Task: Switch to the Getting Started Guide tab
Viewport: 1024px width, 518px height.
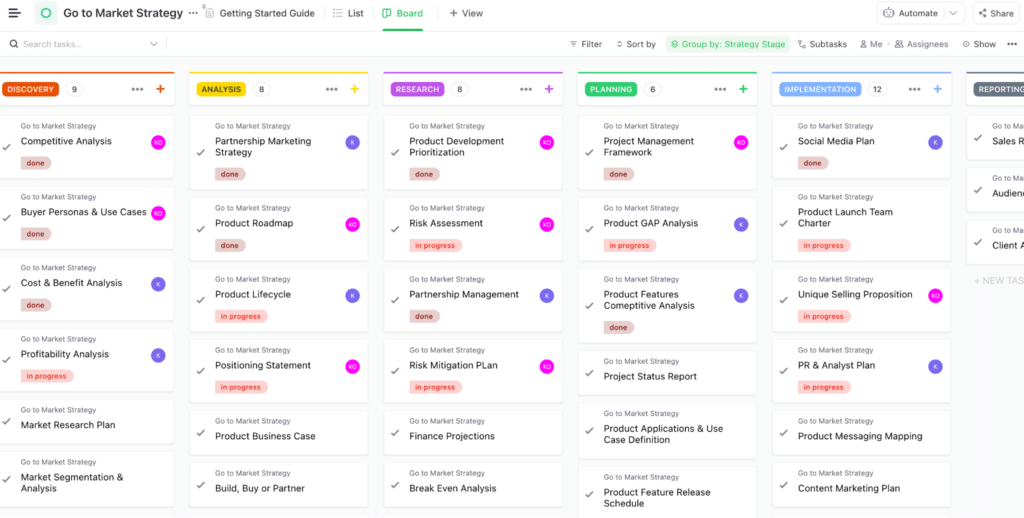Action: tap(259, 13)
